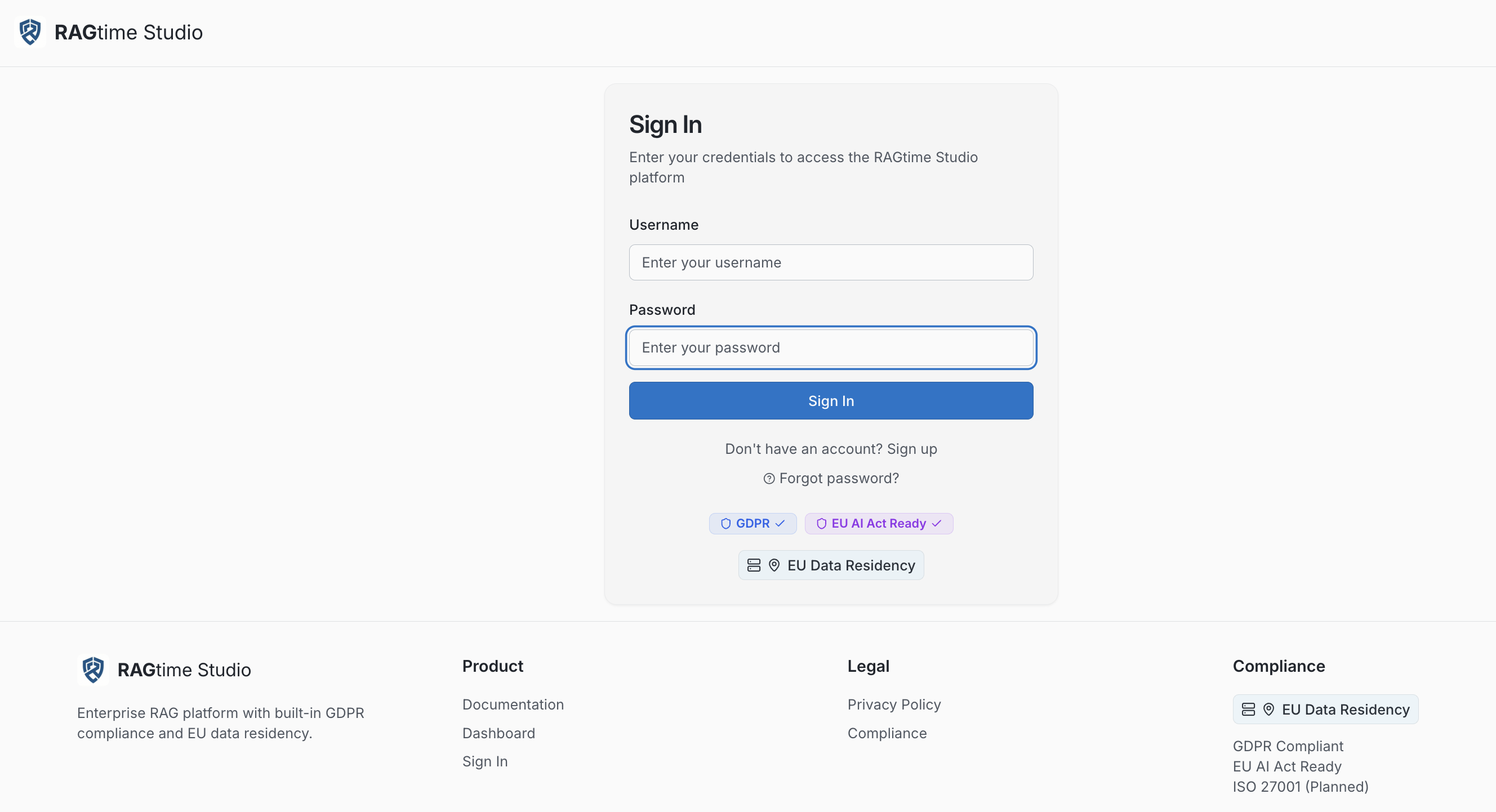This screenshot has height=812, width=1496.
Task: Click map pin icon in footer EU Data Residency badge
Action: 1269,710
